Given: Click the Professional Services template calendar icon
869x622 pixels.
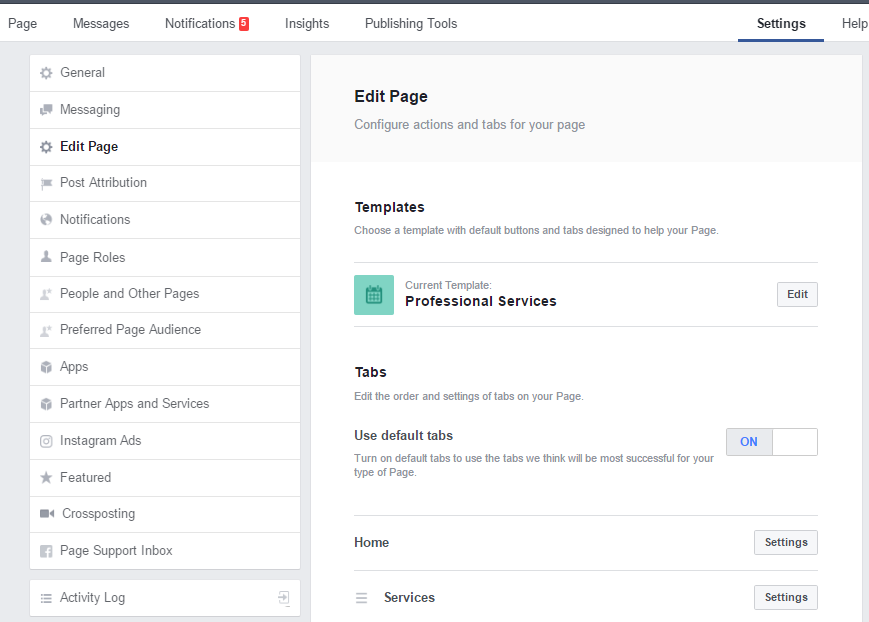Looking at the screenshot, I should pos(374,295).
